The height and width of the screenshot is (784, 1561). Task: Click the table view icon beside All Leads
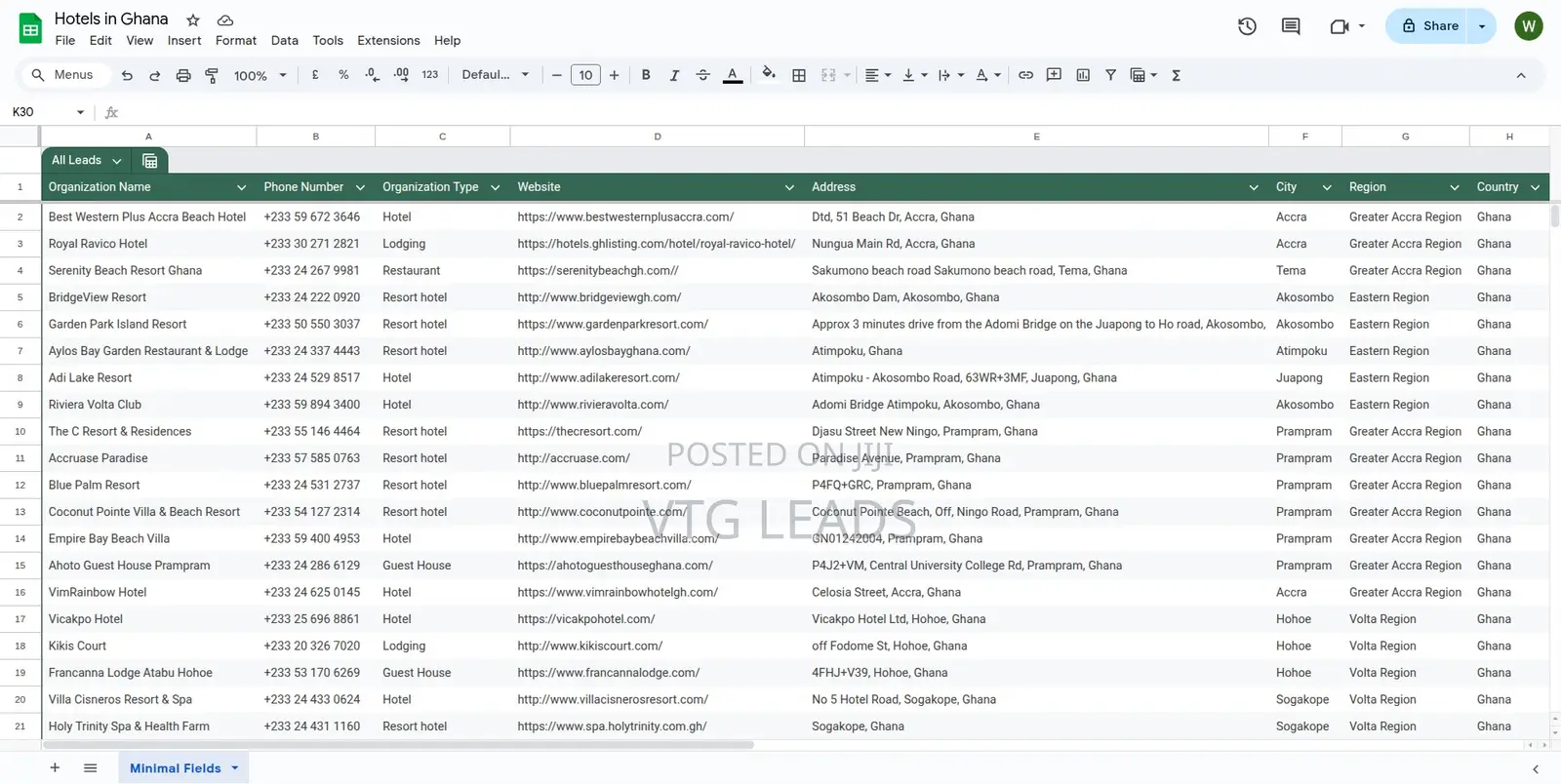click(x=150, y=161)
